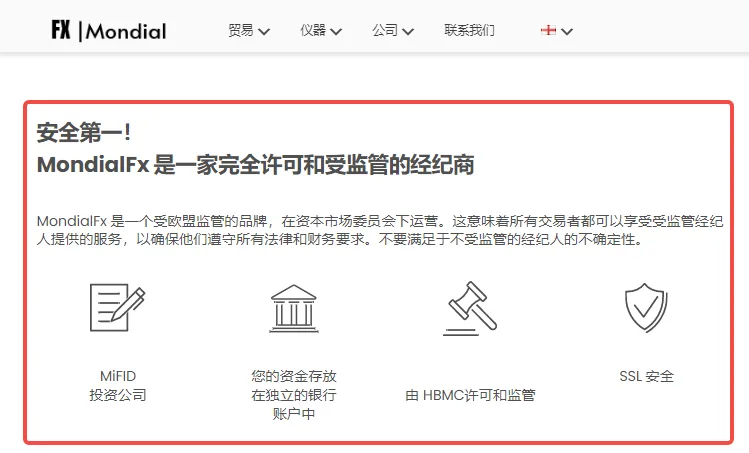Image resolution: width=749 pixels, height=453 pixels.
Task: Click the language flag icon
Action: (548, 31)
